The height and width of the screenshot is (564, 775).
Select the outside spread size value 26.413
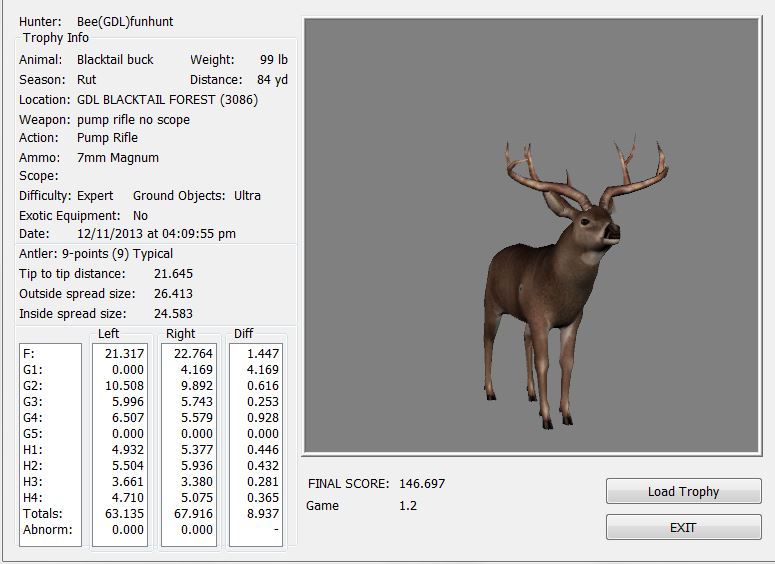coord(173,294)
